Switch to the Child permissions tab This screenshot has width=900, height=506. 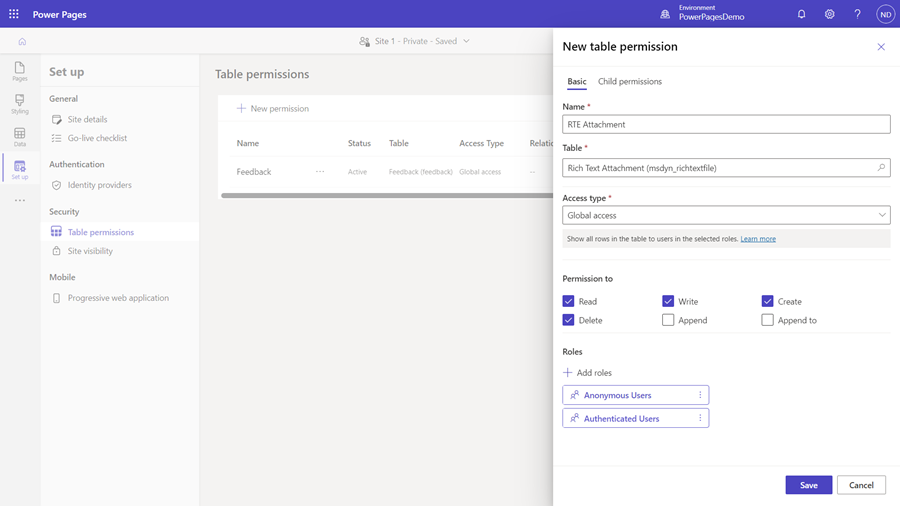630,81
